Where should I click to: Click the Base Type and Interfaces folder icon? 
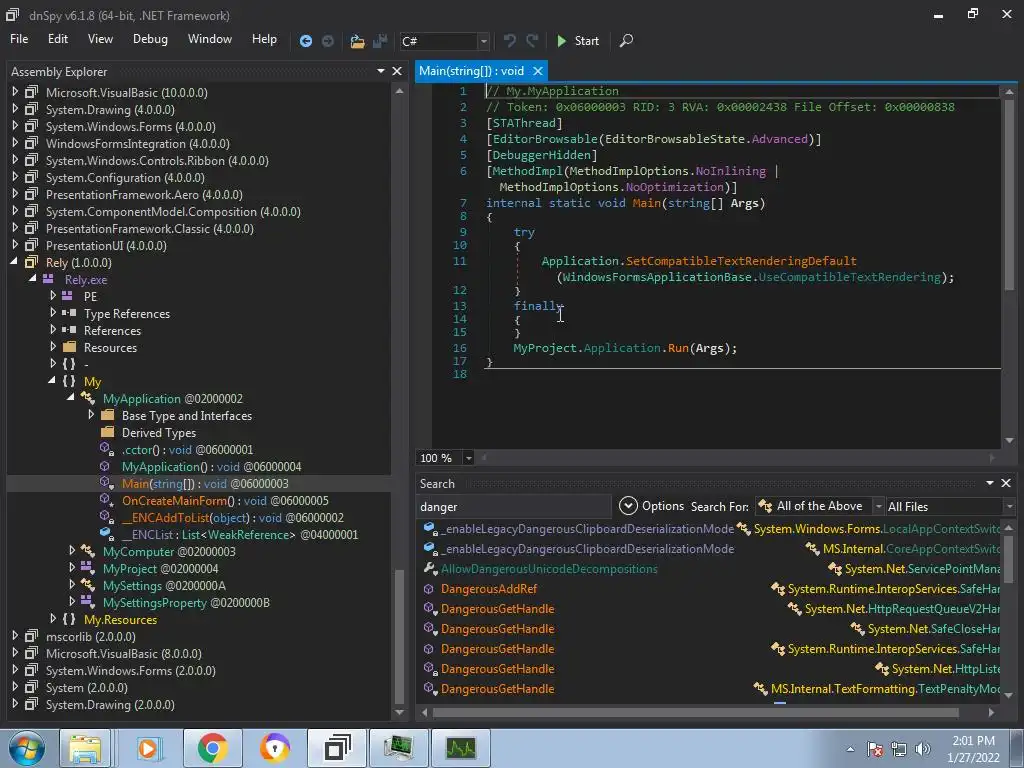pyautogui.click(x=108, y=415)
